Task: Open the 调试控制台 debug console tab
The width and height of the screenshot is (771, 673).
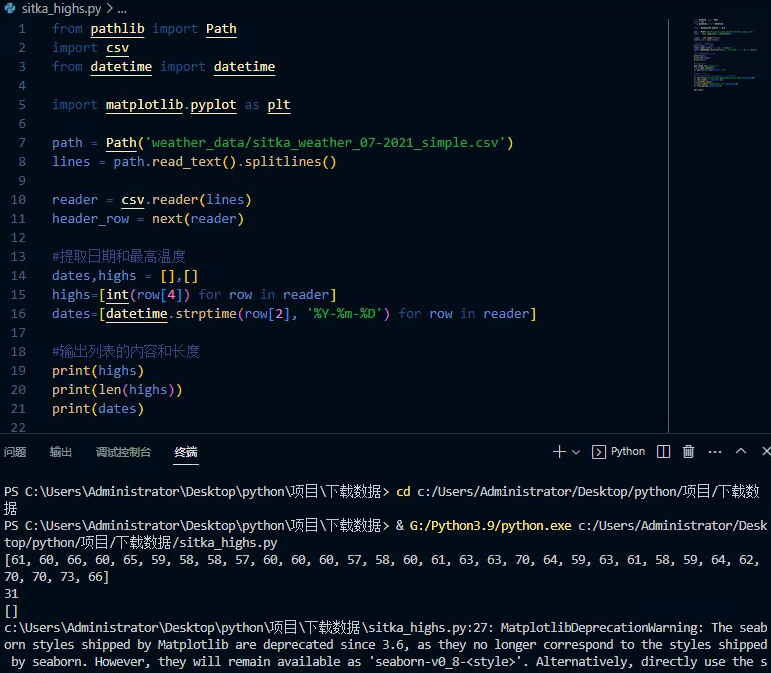Action: coord(123,452)
